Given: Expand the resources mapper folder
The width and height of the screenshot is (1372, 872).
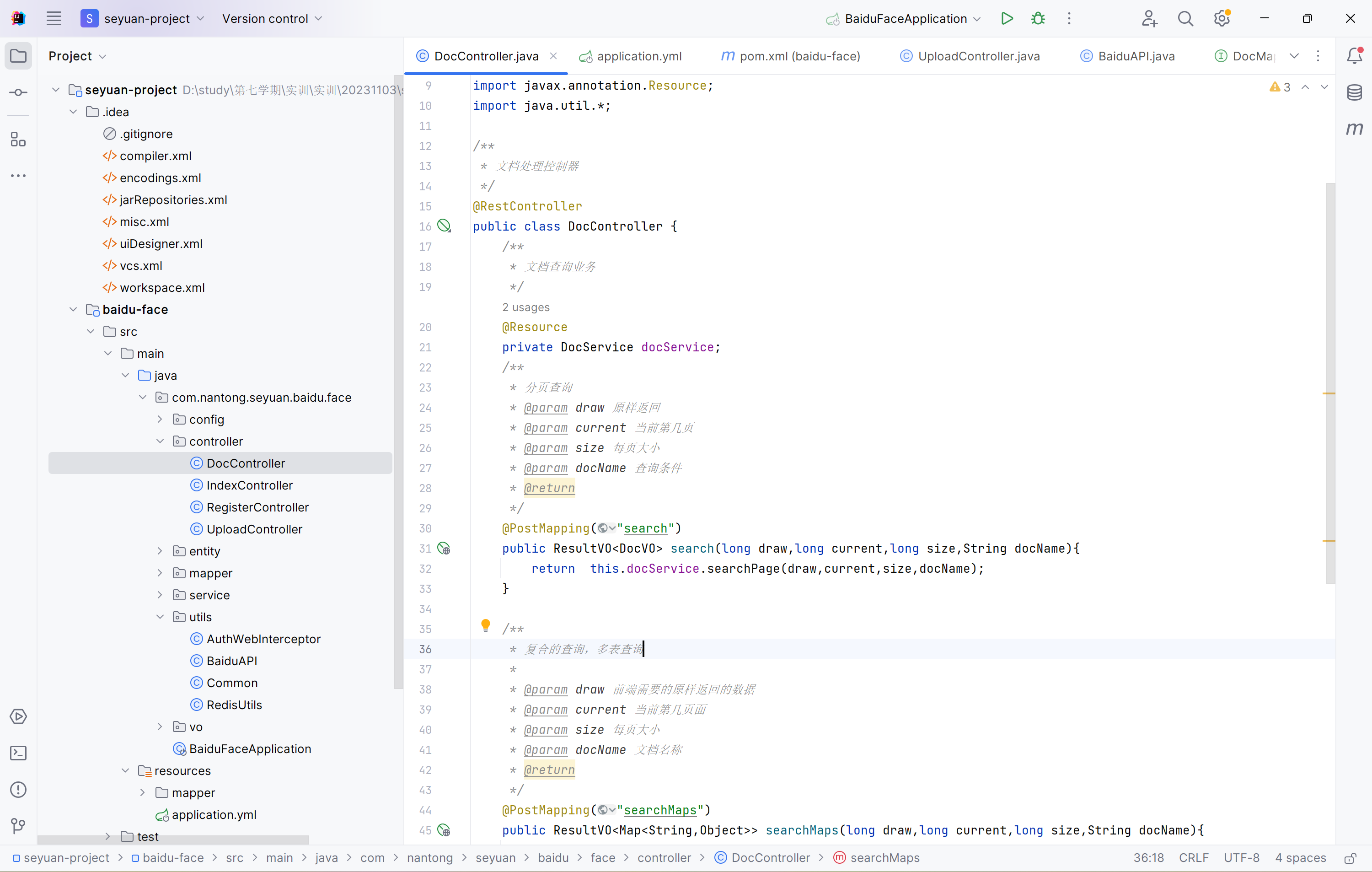Looking at the screenshot, I should (x=142, y=792).
